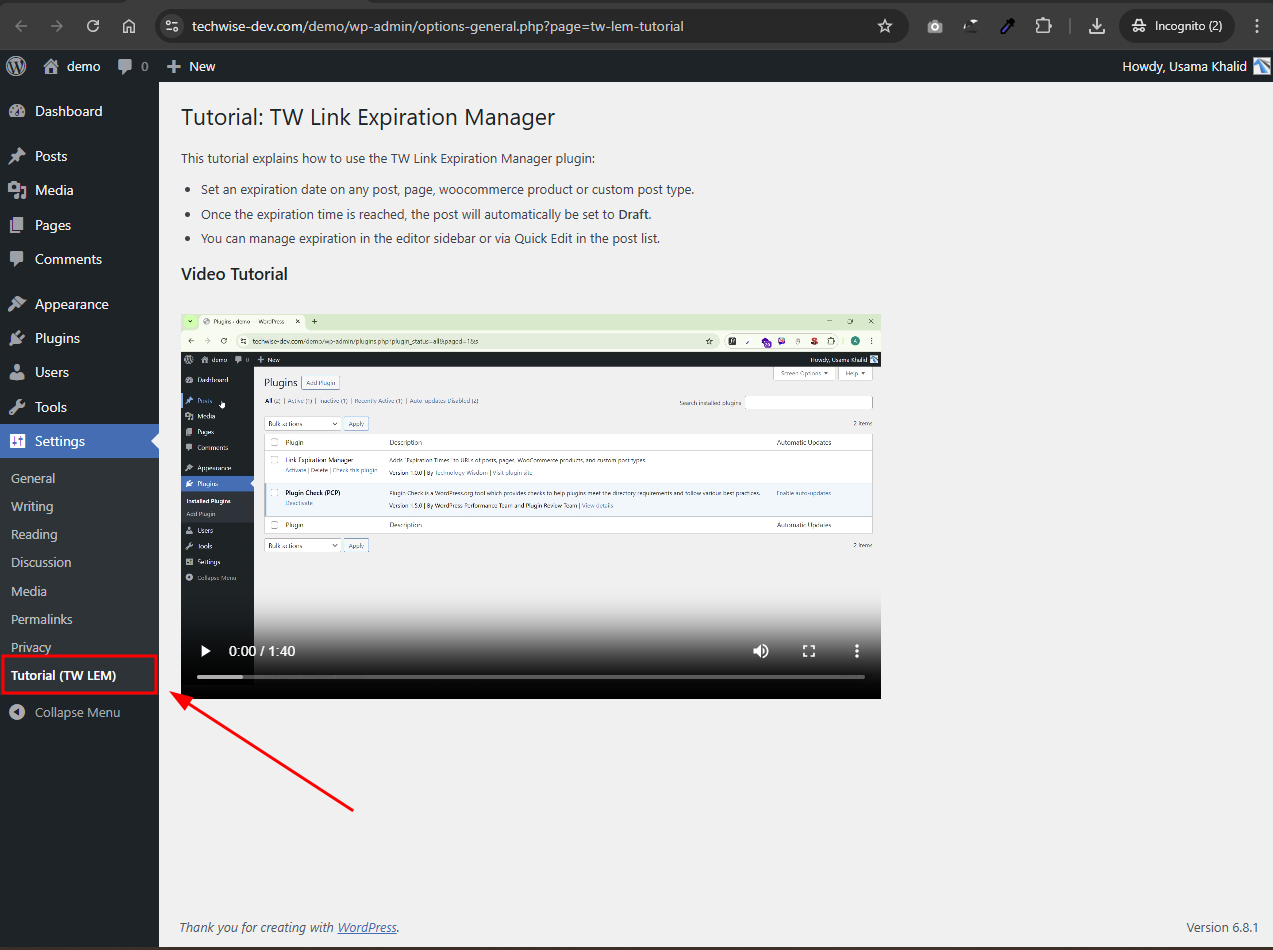Go to Discussion settings submenu
The width and height of the screenshot is (1273, 950).
coord(41,562)
